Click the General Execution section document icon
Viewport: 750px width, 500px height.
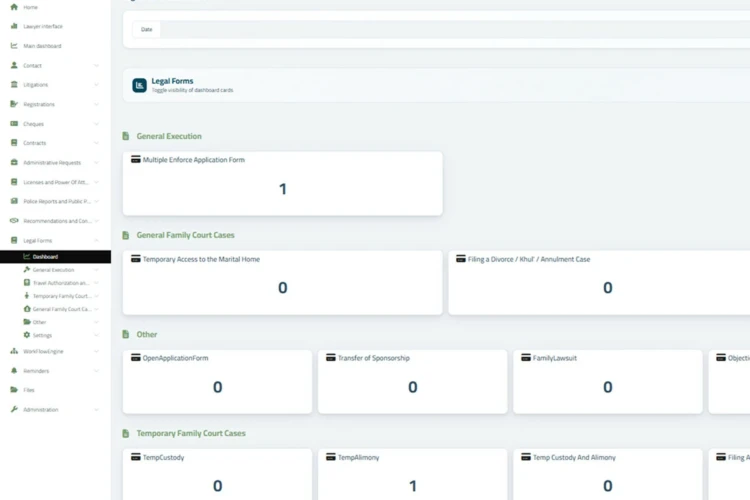[126, 136]
